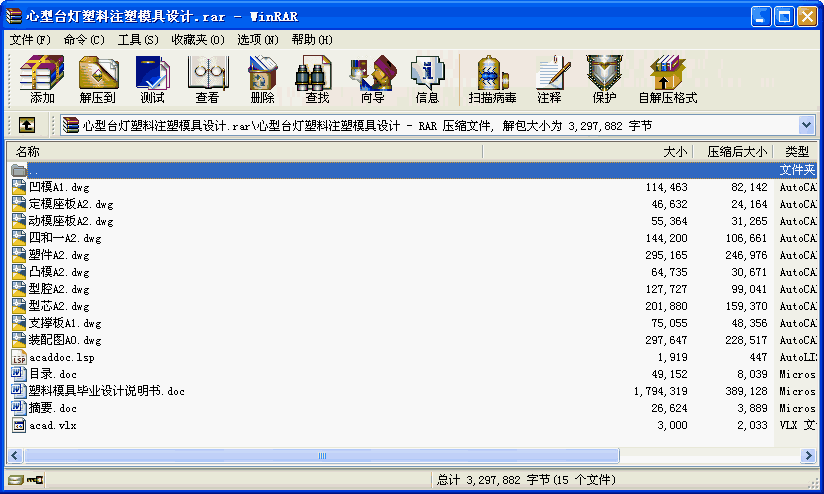Expand the address path dropdown arrow

coord(806,125)
